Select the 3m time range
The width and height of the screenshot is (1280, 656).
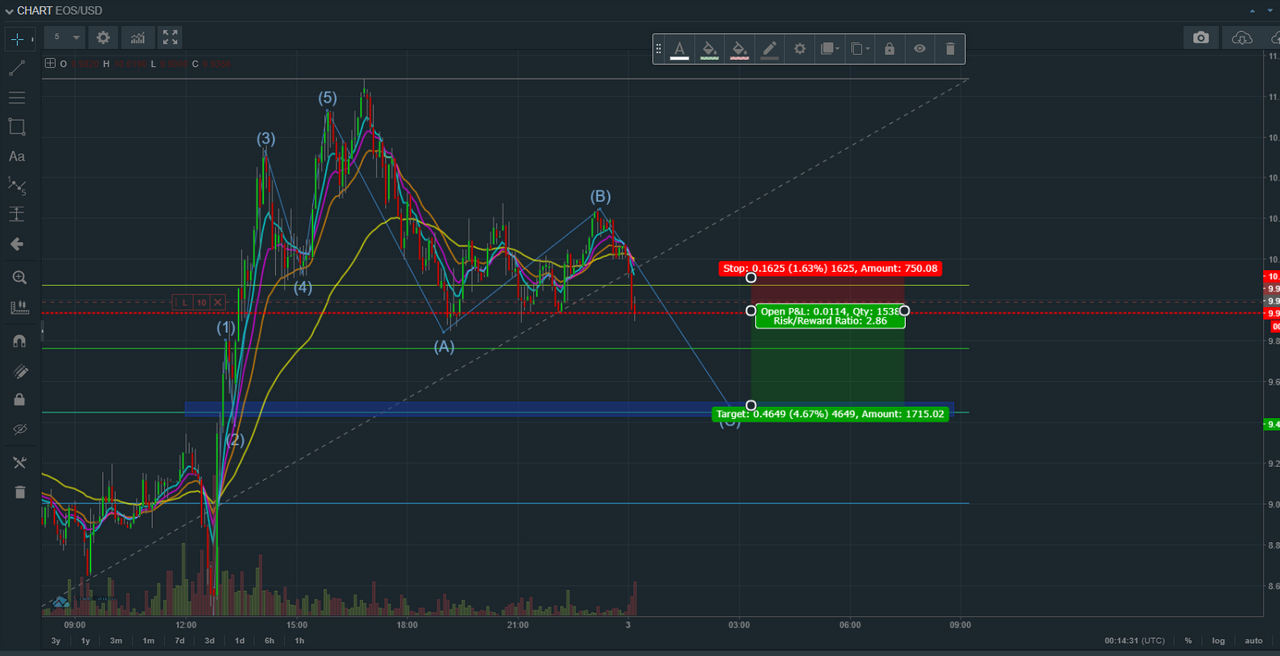pos(116,640)
